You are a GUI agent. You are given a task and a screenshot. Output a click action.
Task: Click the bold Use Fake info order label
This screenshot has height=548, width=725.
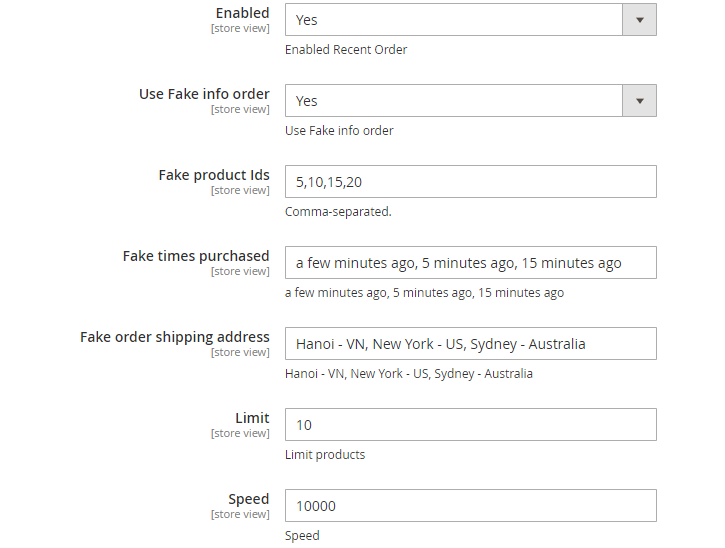coord(204,94)
